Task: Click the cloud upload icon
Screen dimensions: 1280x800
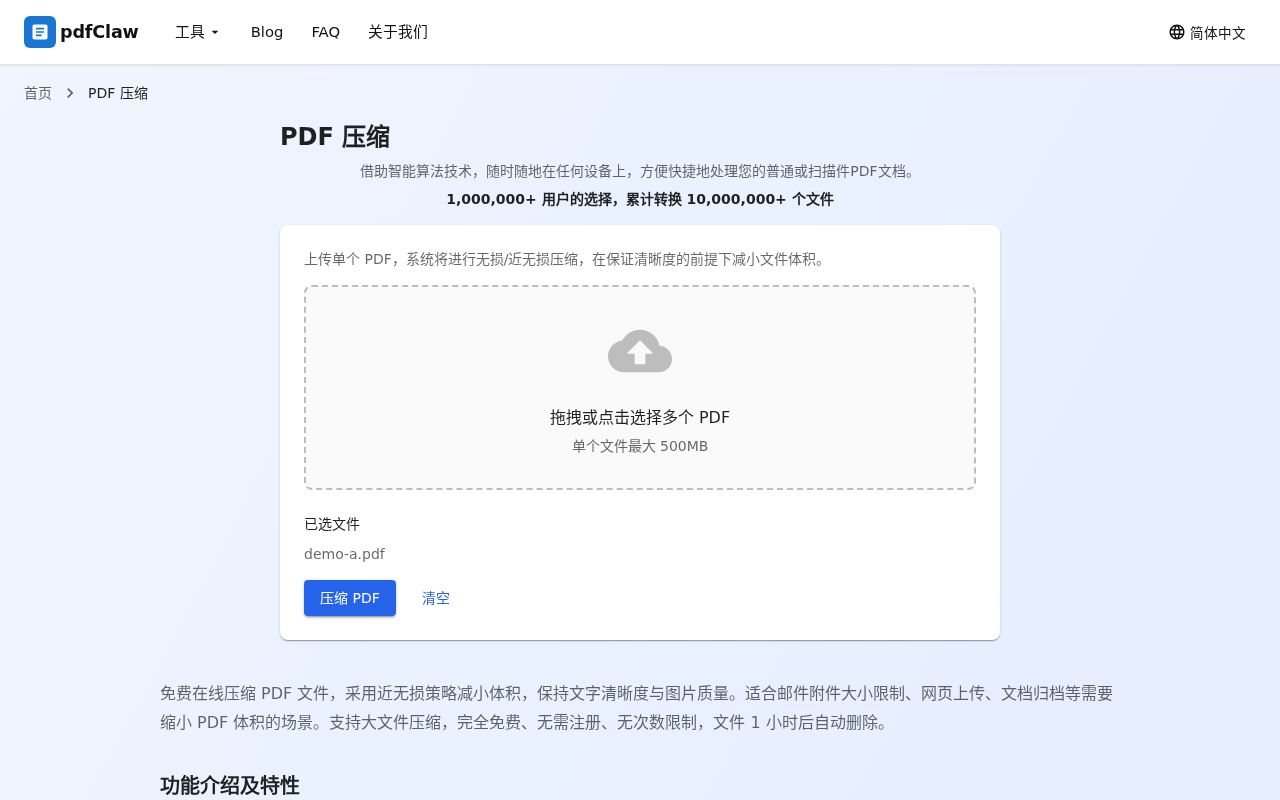Action: click(x=640, y=351)
